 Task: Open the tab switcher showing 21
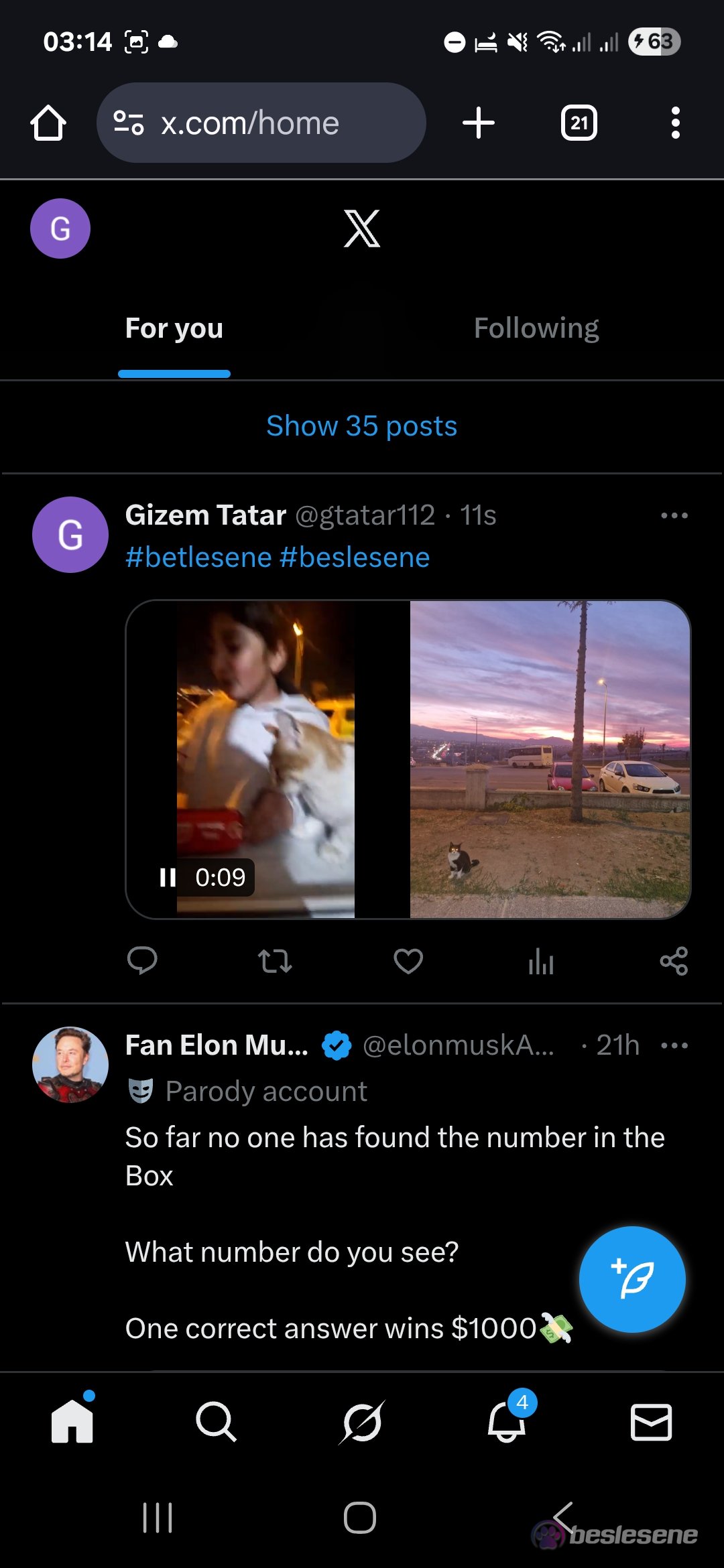tap(579, 123)
